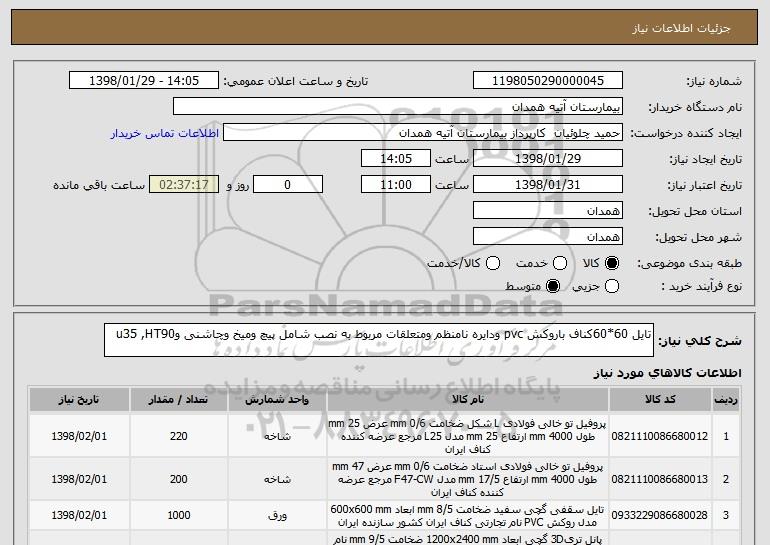The width and height of the screenshot is (770, 545).
Task: Click the validity date field 1398/01/31
Action: pyautogui.click(x=548, y=185)
